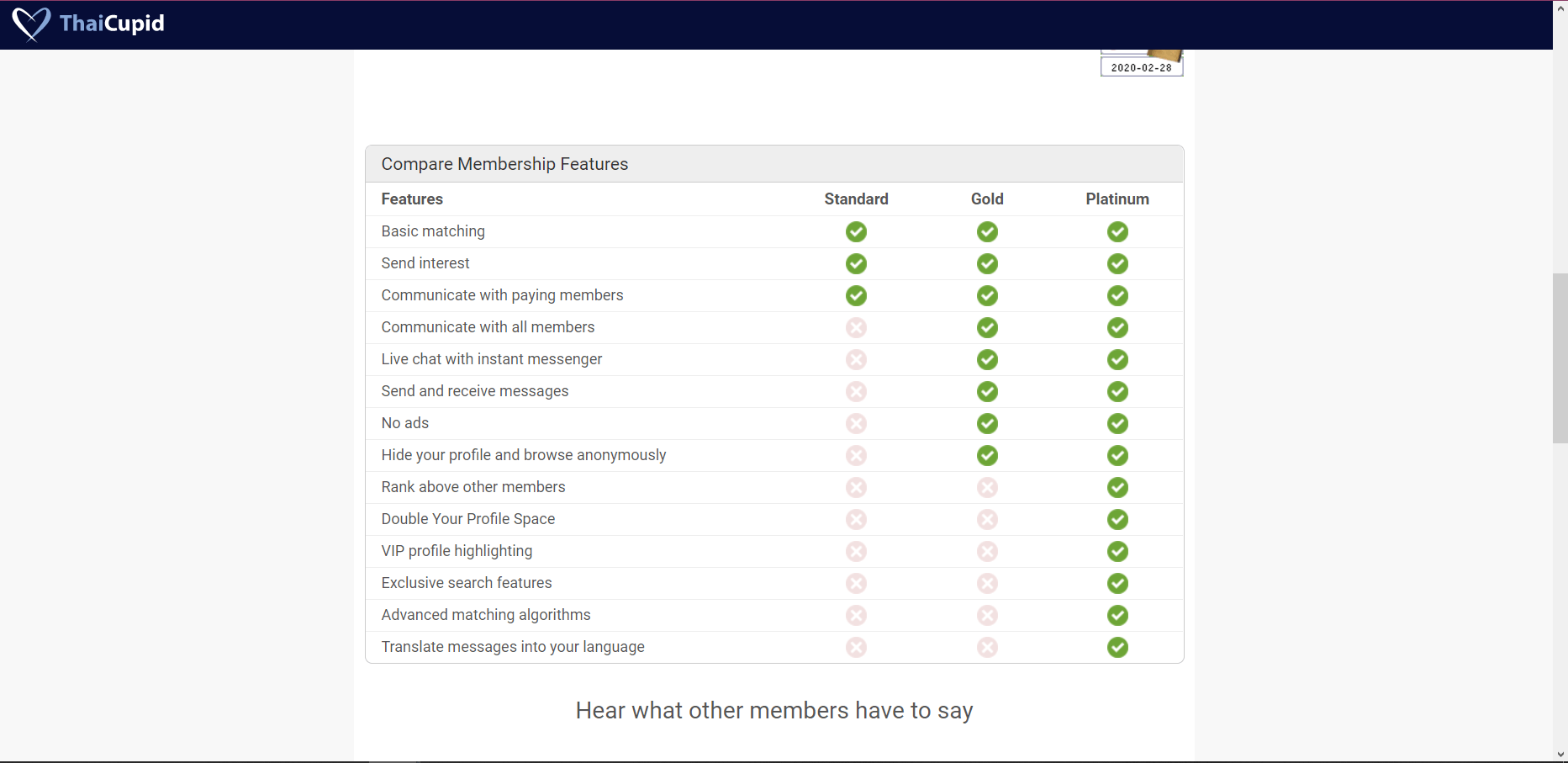
Task: Click Standard cross for Live chat with instant messenger
Action: click(856, 359)
